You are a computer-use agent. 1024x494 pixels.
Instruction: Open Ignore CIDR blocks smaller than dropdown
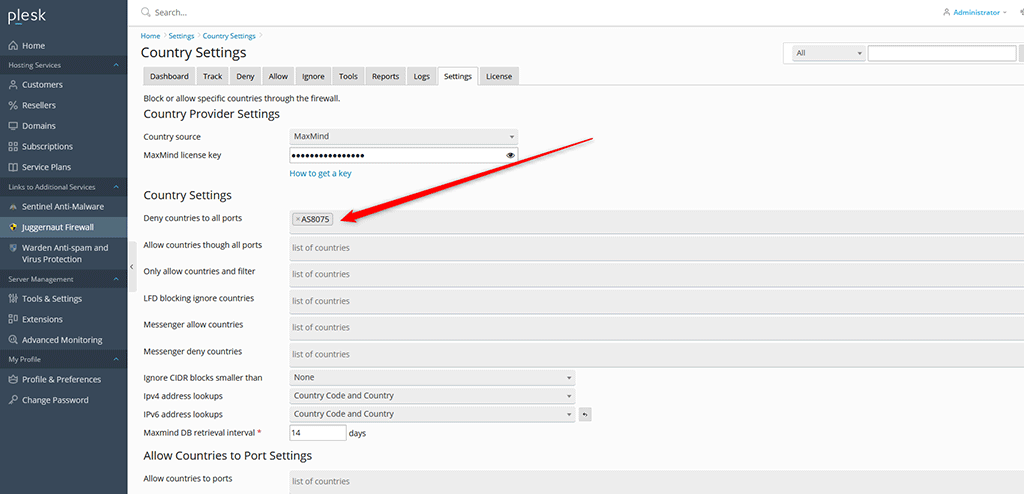click(432, 378)
